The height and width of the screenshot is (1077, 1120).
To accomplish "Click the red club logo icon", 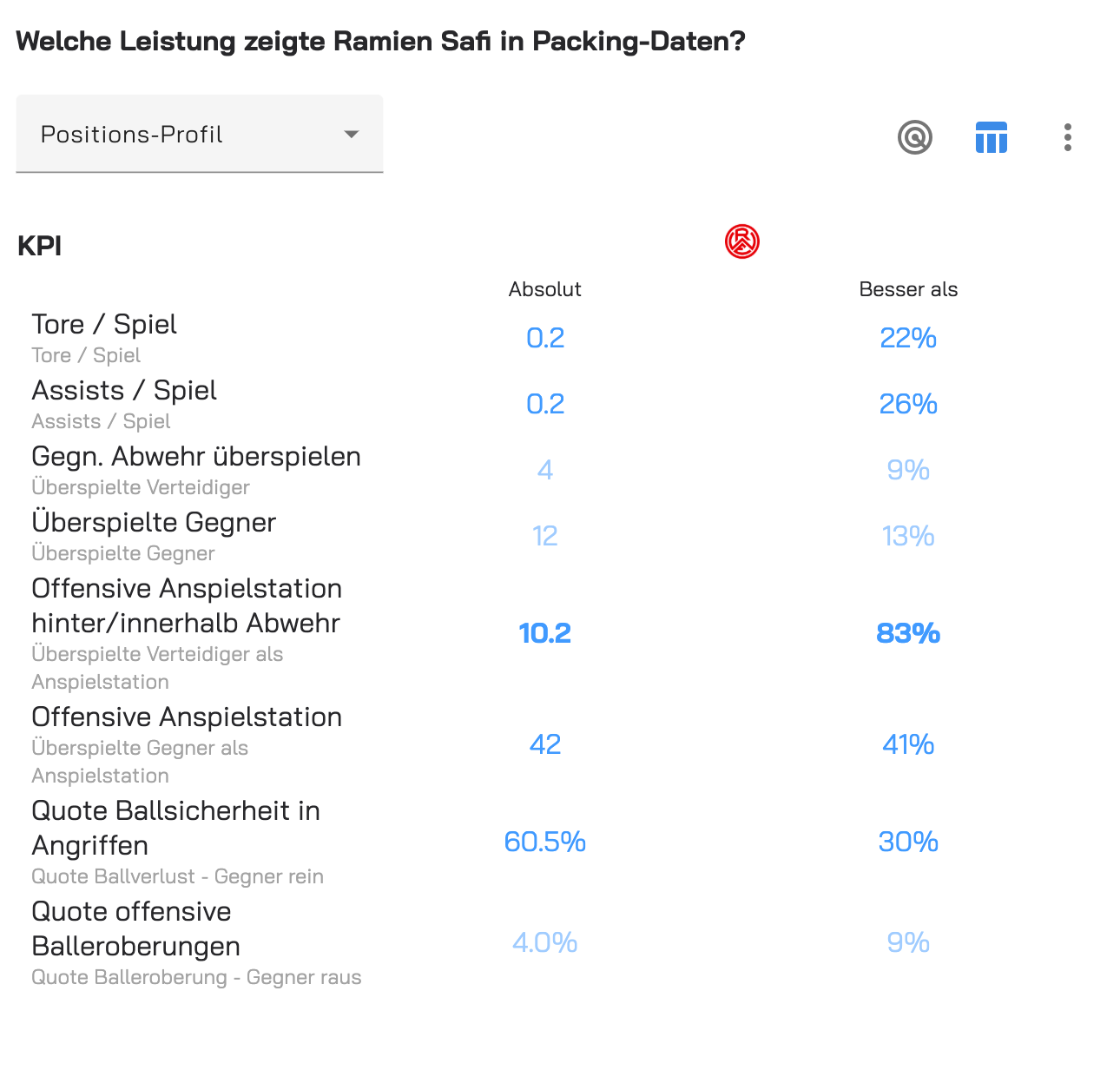I will coord(741,241).
